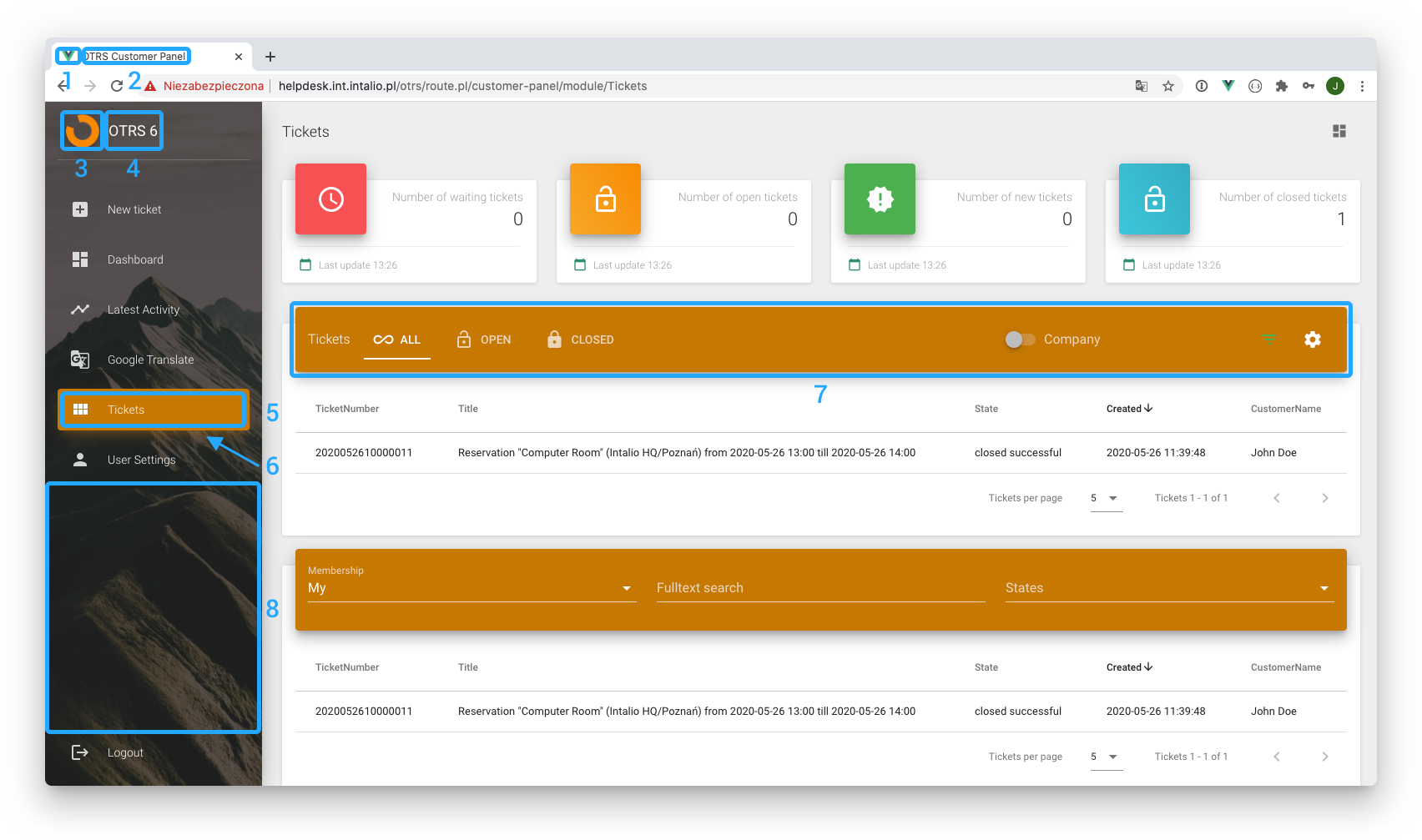Click the User Settings person icon
Screen dimensions: 1422x840
(x=80, y=460)
